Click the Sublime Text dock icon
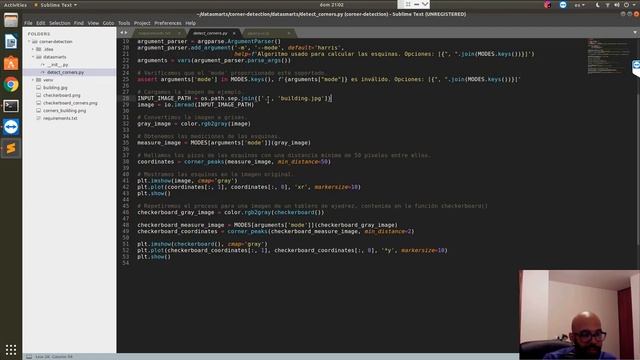 click(11, 149)
